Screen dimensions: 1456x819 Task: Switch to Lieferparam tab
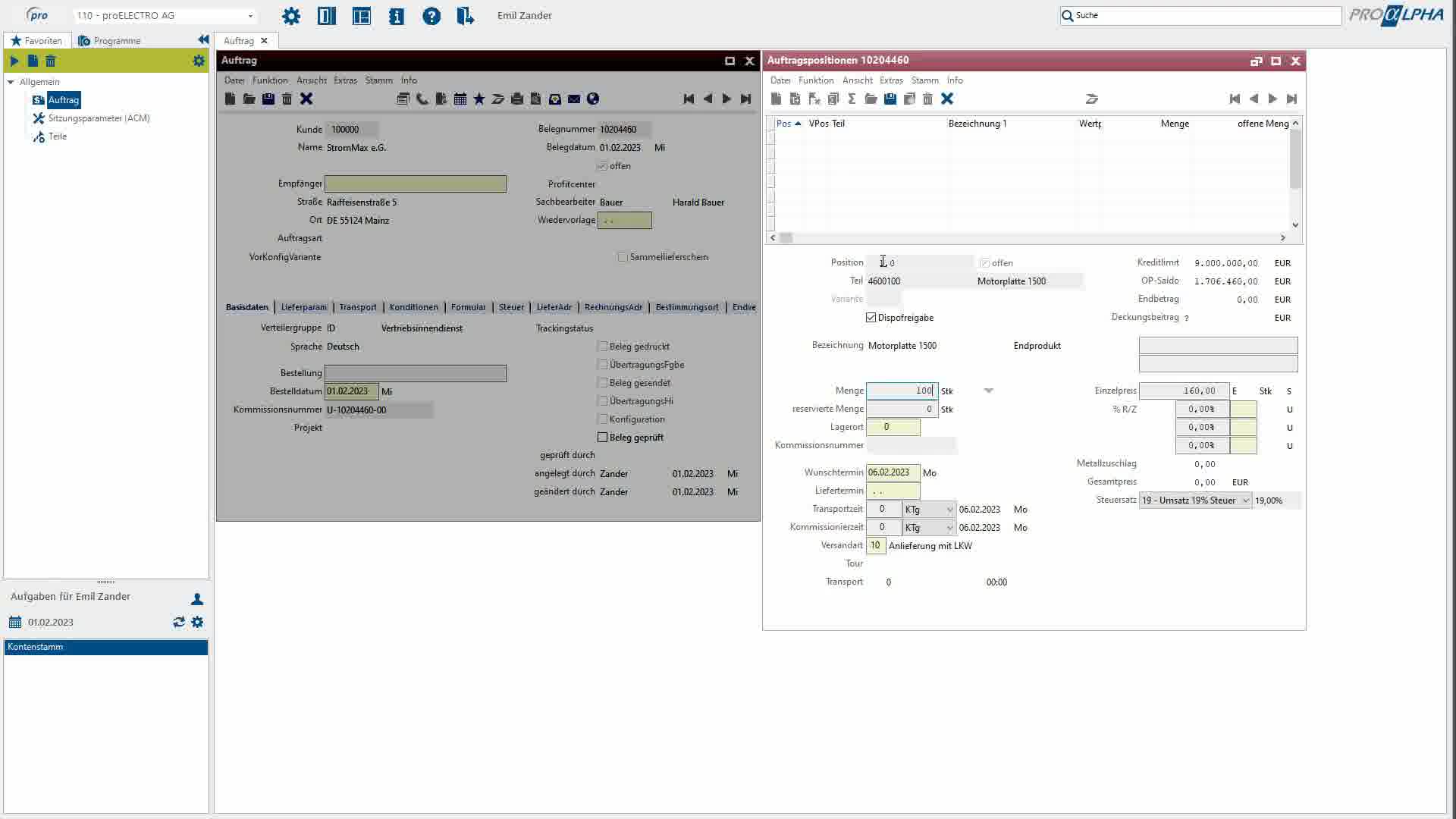[304, 307]
